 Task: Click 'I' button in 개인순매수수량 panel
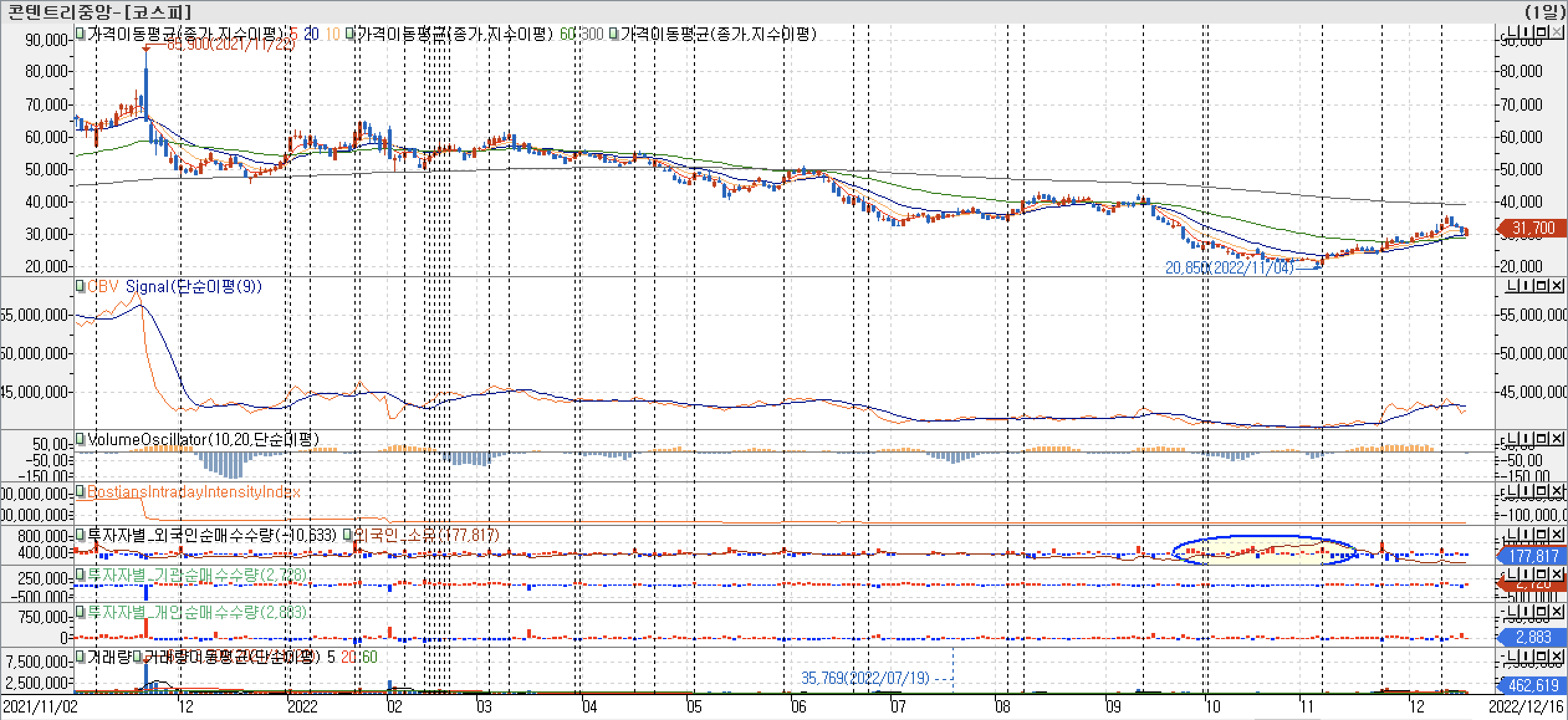(1526, 612)
